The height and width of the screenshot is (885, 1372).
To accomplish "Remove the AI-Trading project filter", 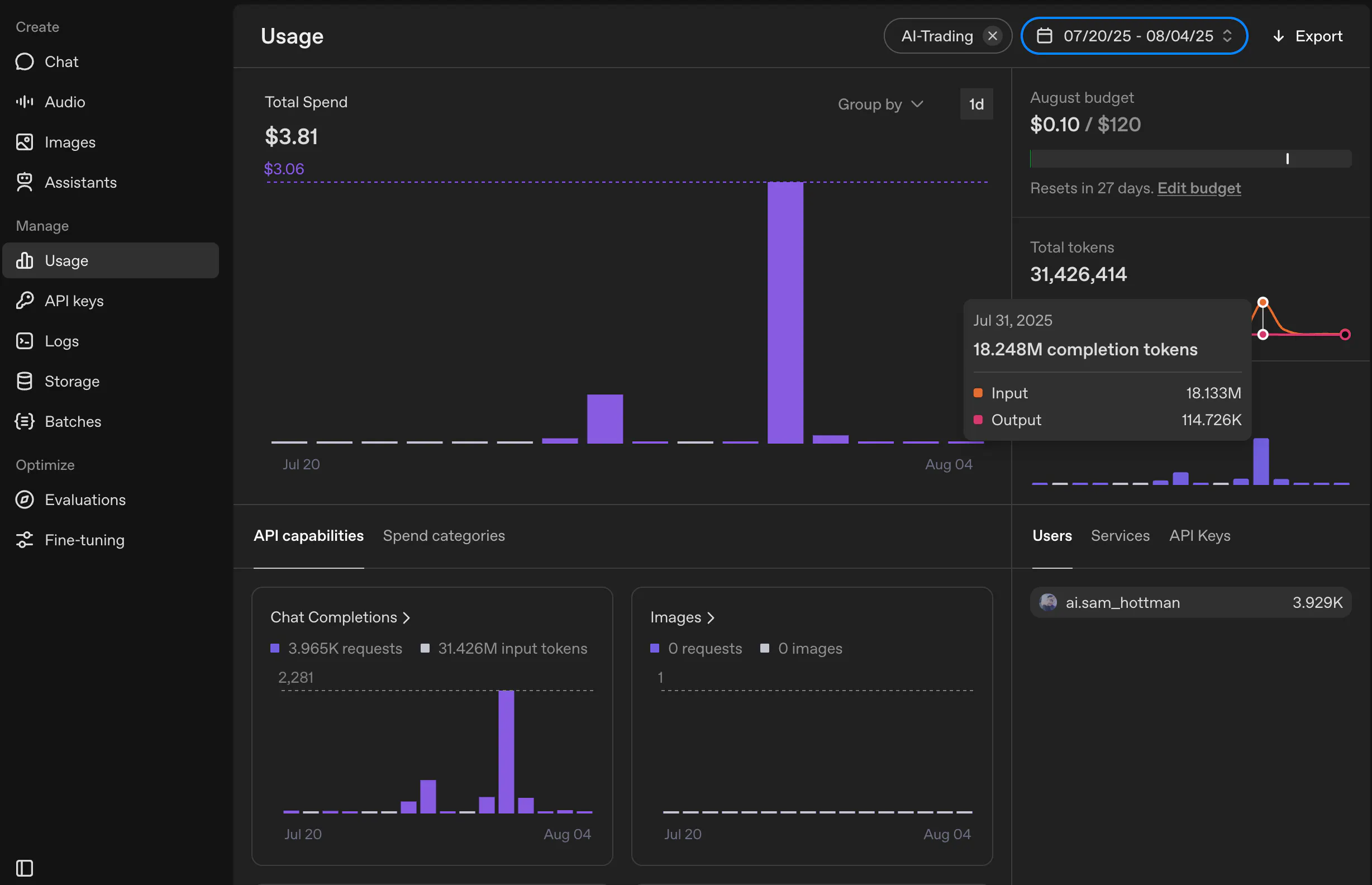I will 992,36.
